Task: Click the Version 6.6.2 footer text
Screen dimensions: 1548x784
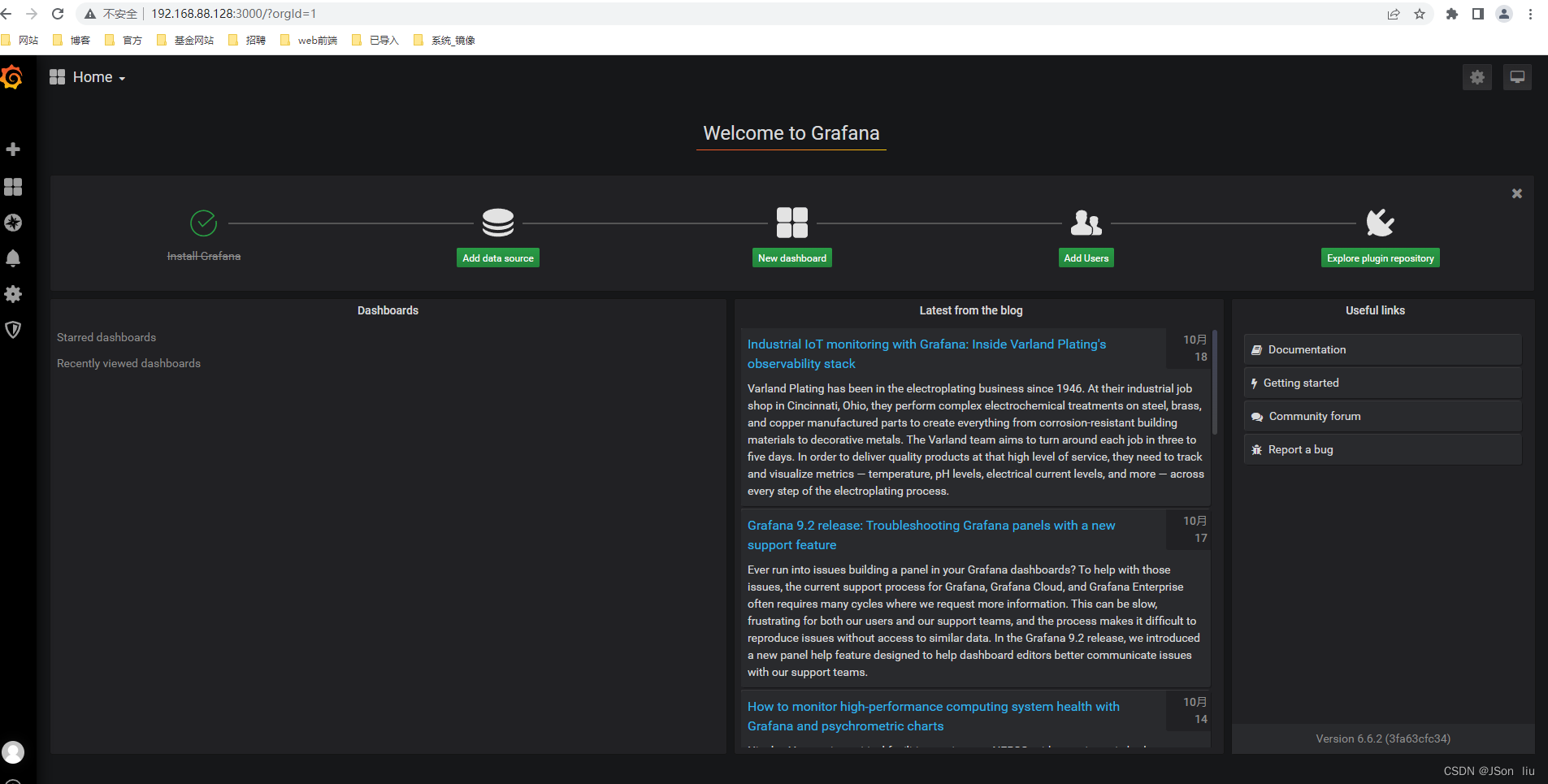Action: [x=1383, y=739]
